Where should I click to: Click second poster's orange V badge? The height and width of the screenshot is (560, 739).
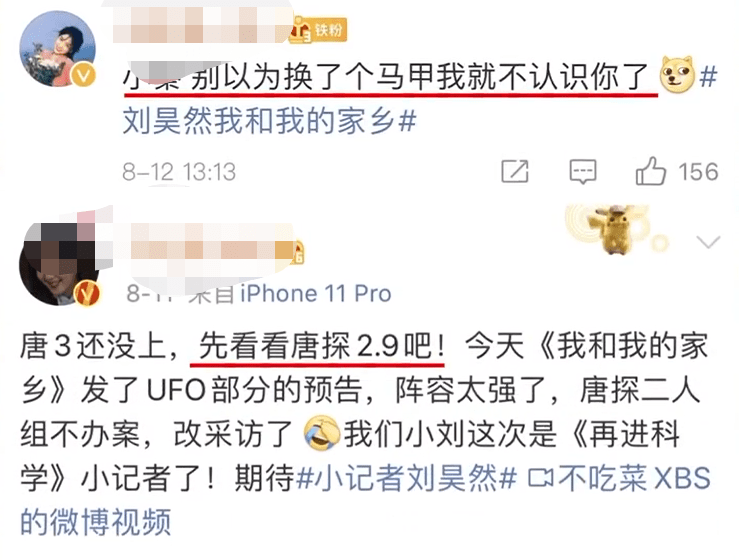tap(87, 293)
